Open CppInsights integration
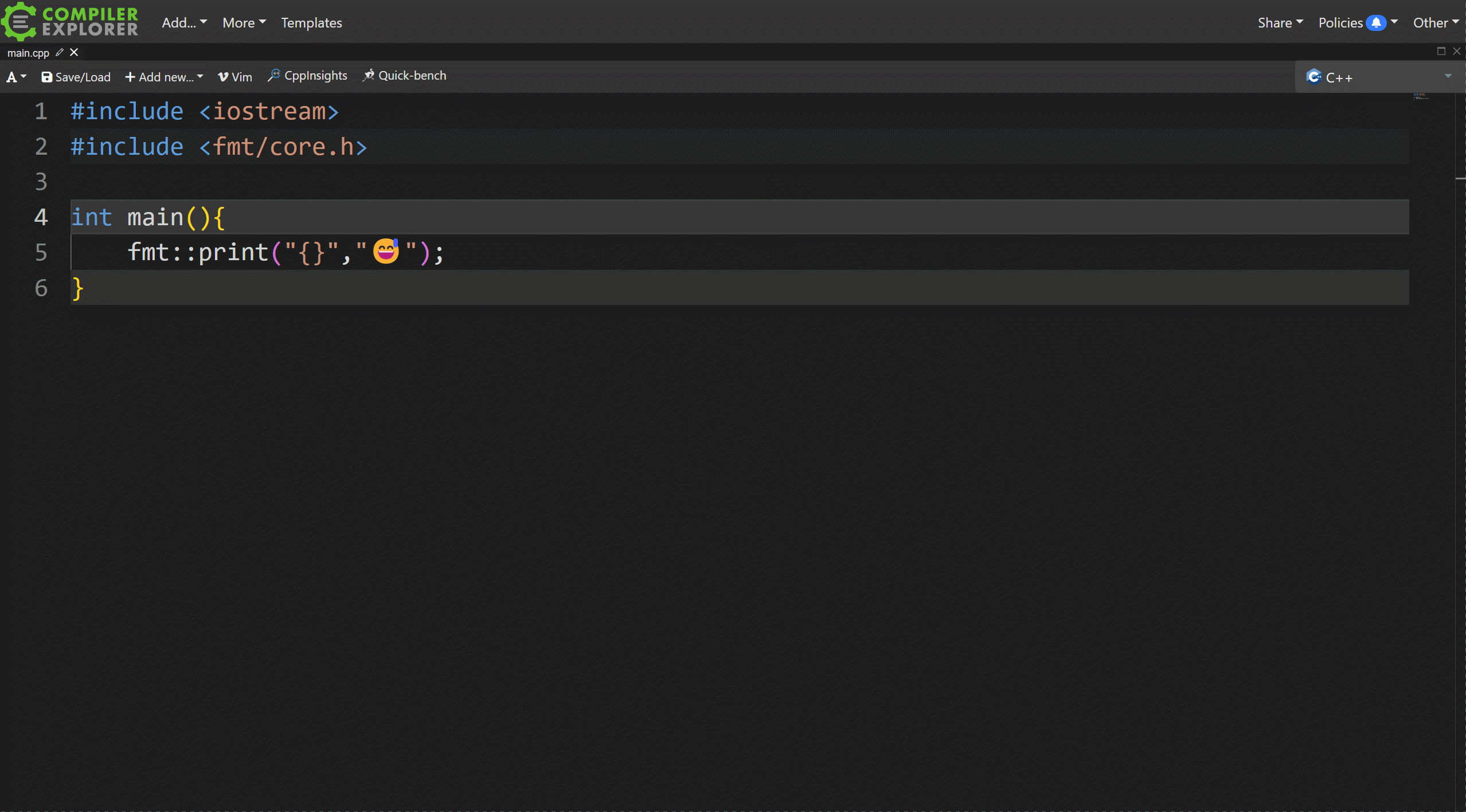 click(x=307, y=75)
